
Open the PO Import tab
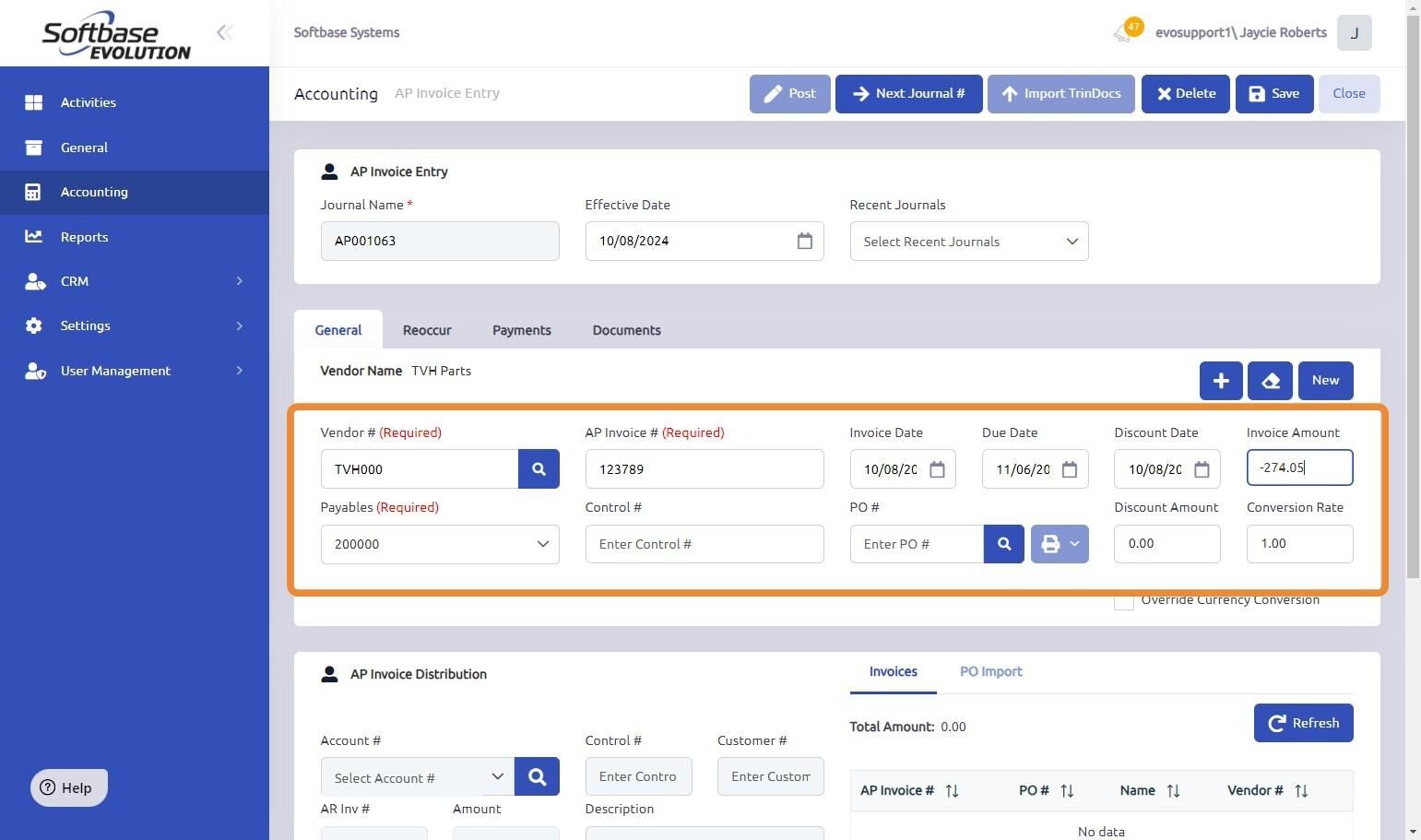coord(990,671)
